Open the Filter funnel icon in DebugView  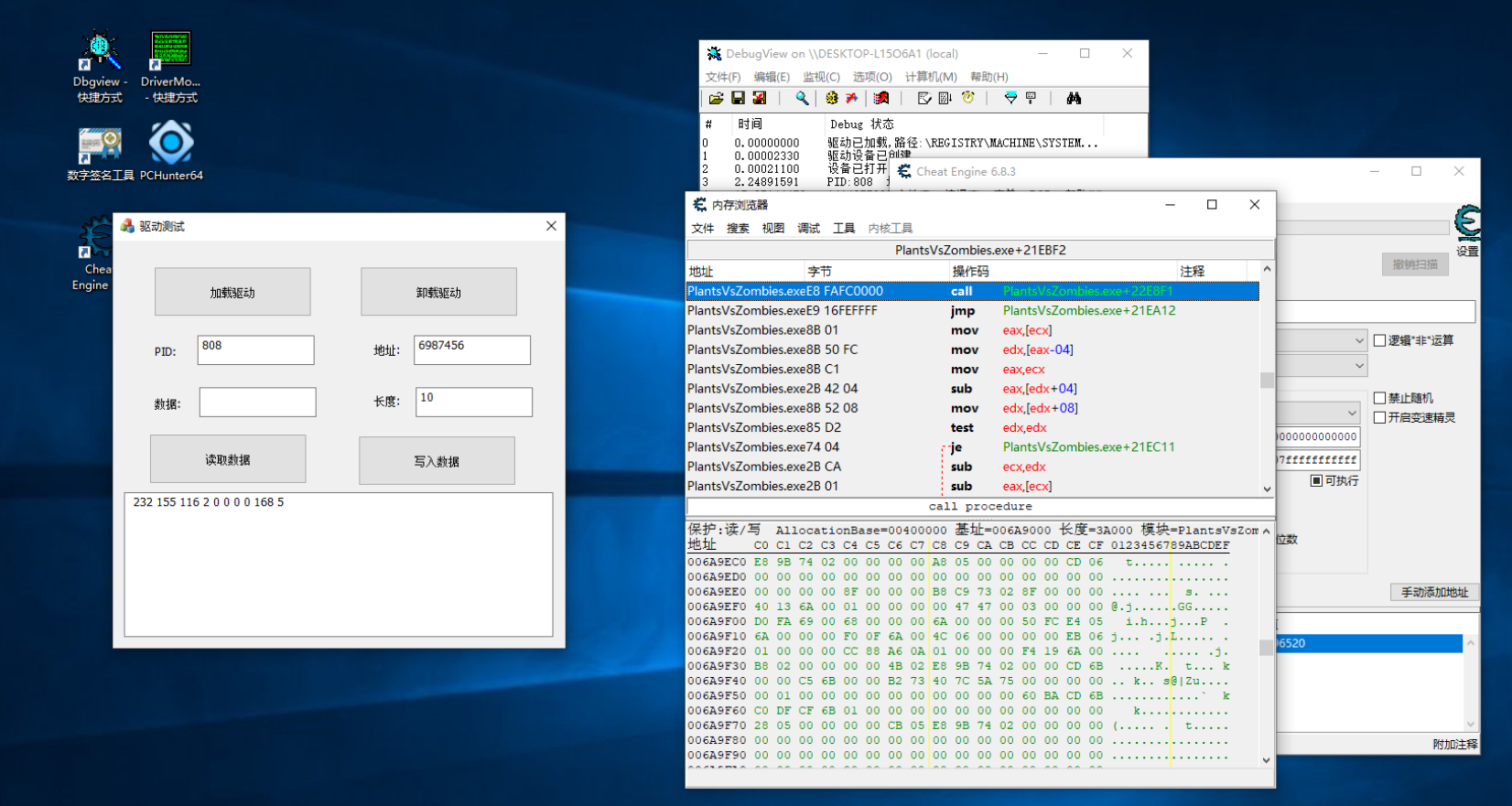coord(1010,98)
